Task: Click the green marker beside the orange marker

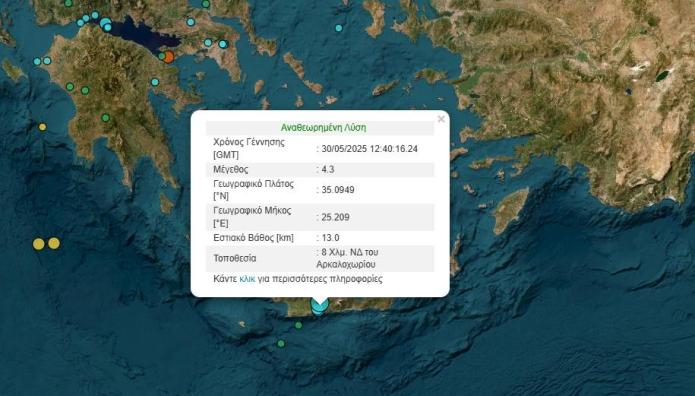Action: [162, 56]
